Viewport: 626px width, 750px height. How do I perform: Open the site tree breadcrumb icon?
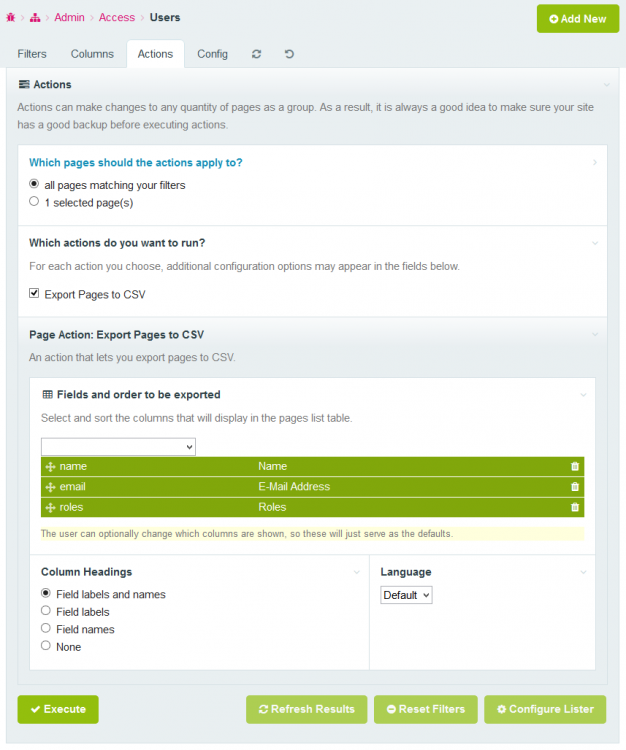tap(35, 18)
